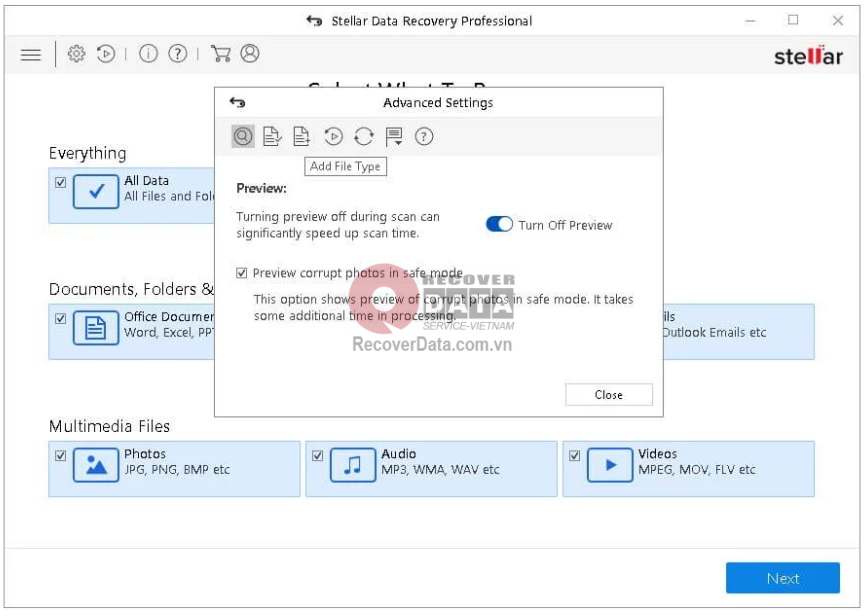Open the user account icon
The height and width of the screenshot is (616, 866).
(250, 54)
